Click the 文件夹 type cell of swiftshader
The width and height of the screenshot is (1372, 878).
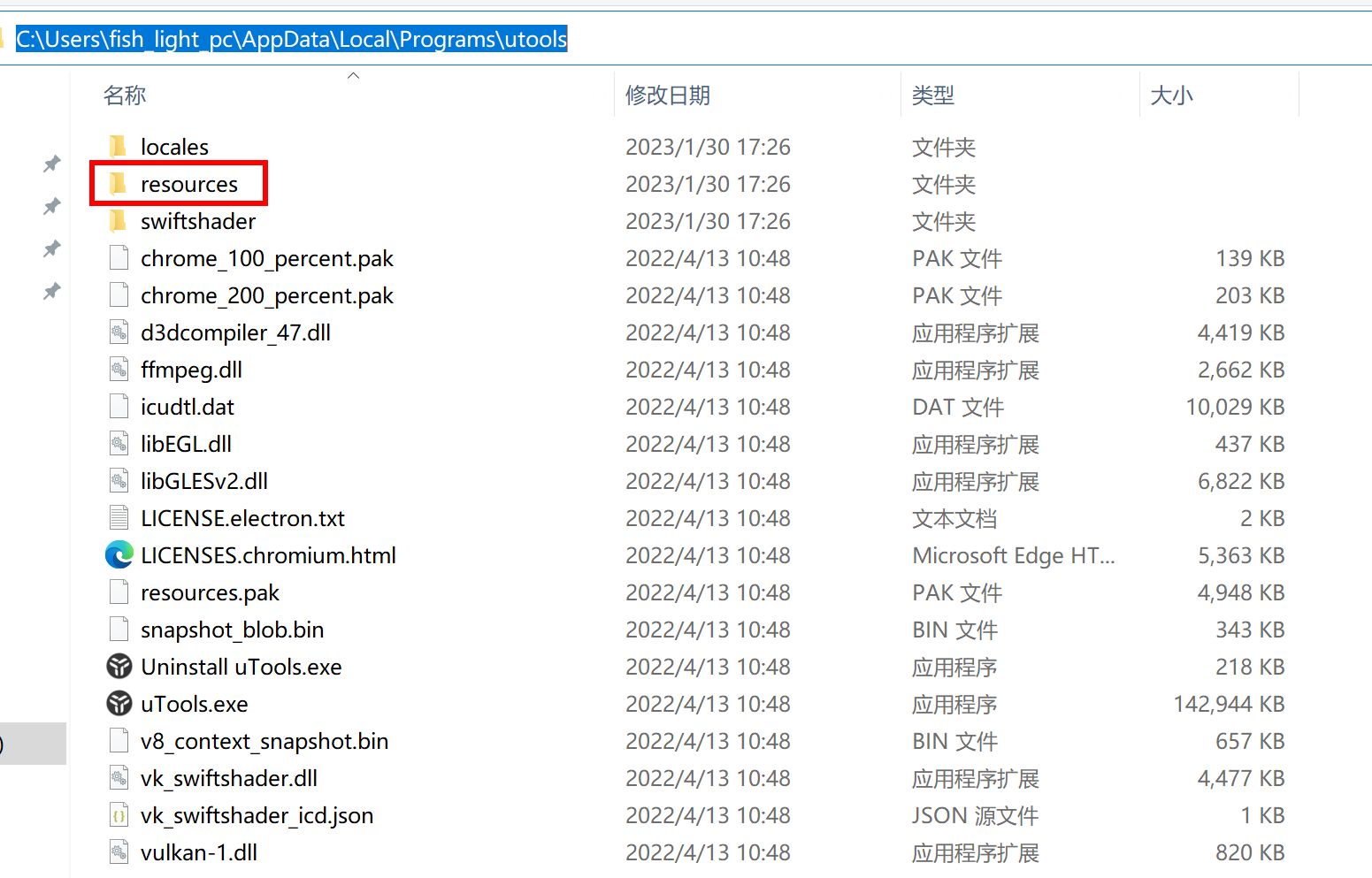(944, 221)
